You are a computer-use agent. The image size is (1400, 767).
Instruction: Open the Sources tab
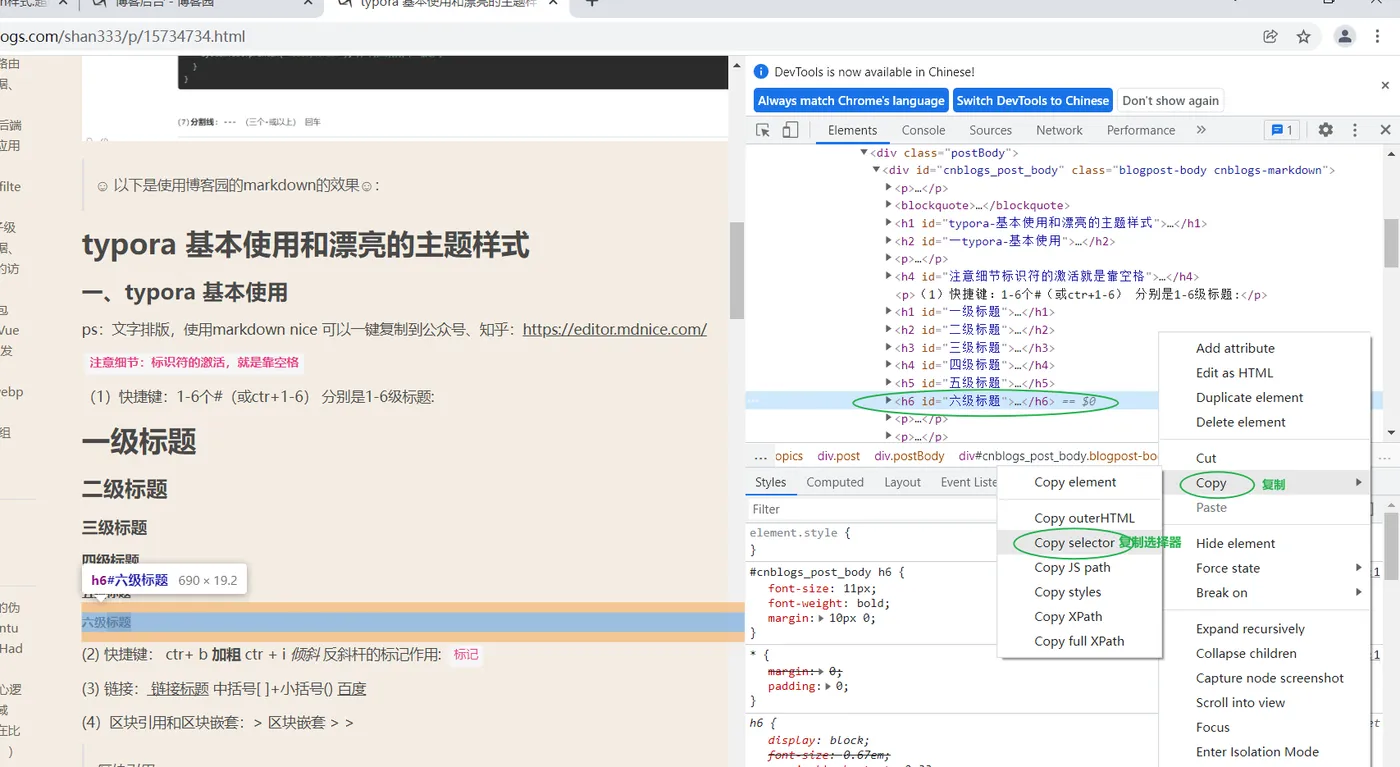pos(990,130)
